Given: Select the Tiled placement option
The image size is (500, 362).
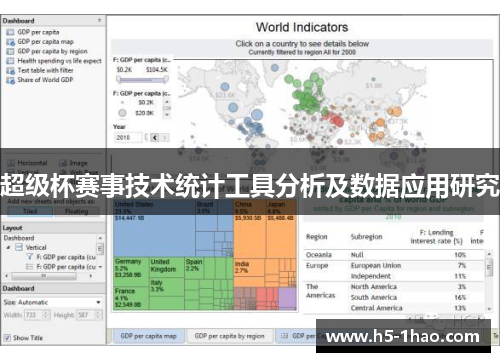Looking at the screenshot, I should pyautogui.click(x=30, y=211).
